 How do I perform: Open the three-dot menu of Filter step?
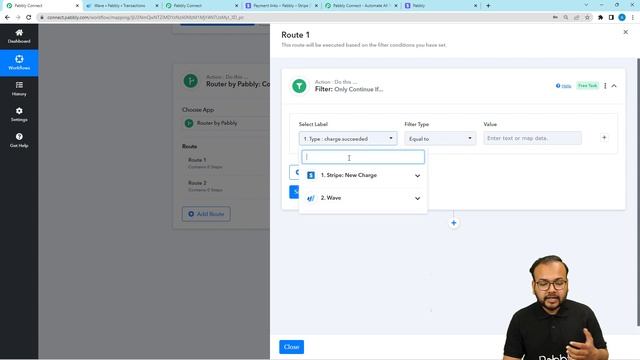[605, 86]
